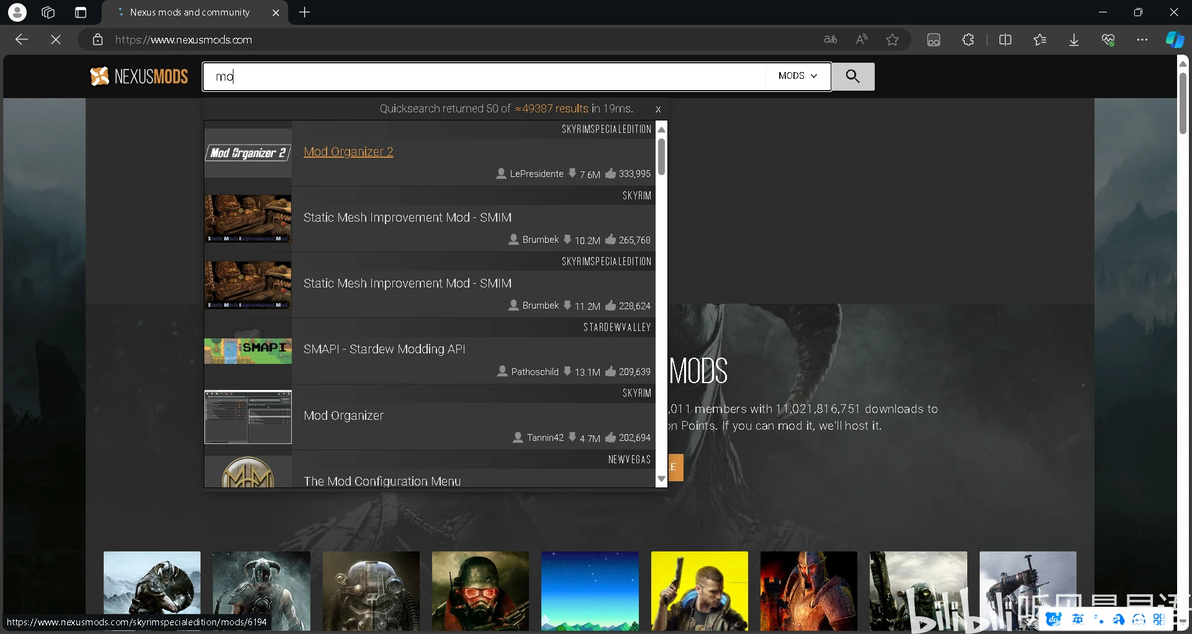Close the Nexus mods and community tab
The height and width of the screenshot is (634, 1192).
click(276, 12)
